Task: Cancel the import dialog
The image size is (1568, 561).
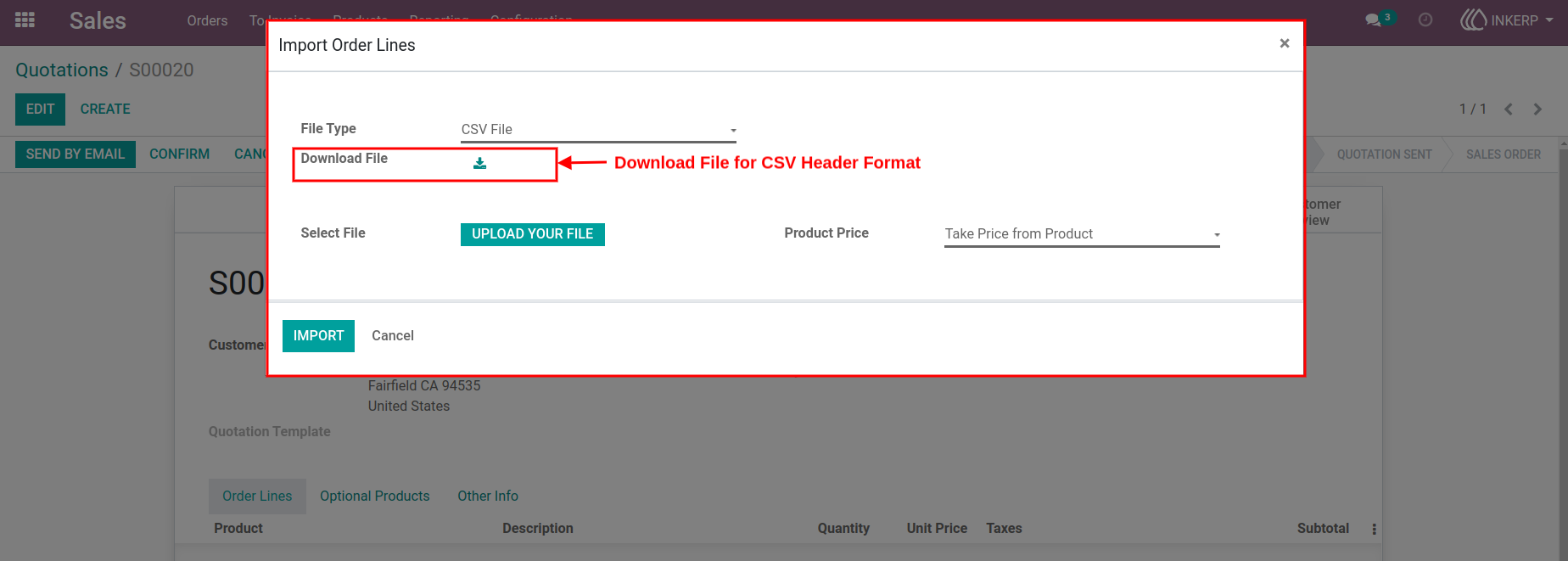Action: coord(393,336)
